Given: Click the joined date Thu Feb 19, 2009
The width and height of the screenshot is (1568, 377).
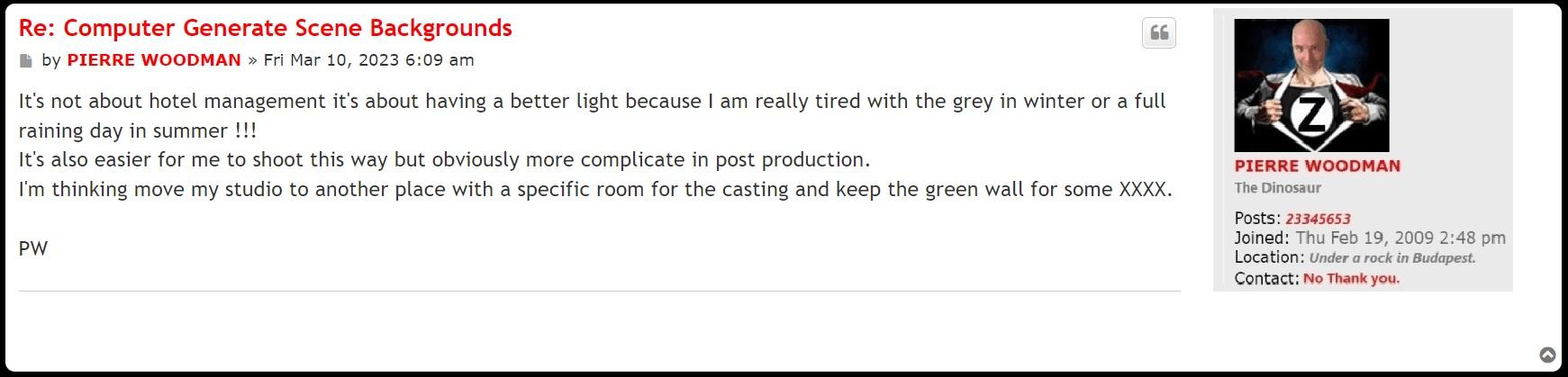Looking at the screenshot, I should click(1400, 238).
